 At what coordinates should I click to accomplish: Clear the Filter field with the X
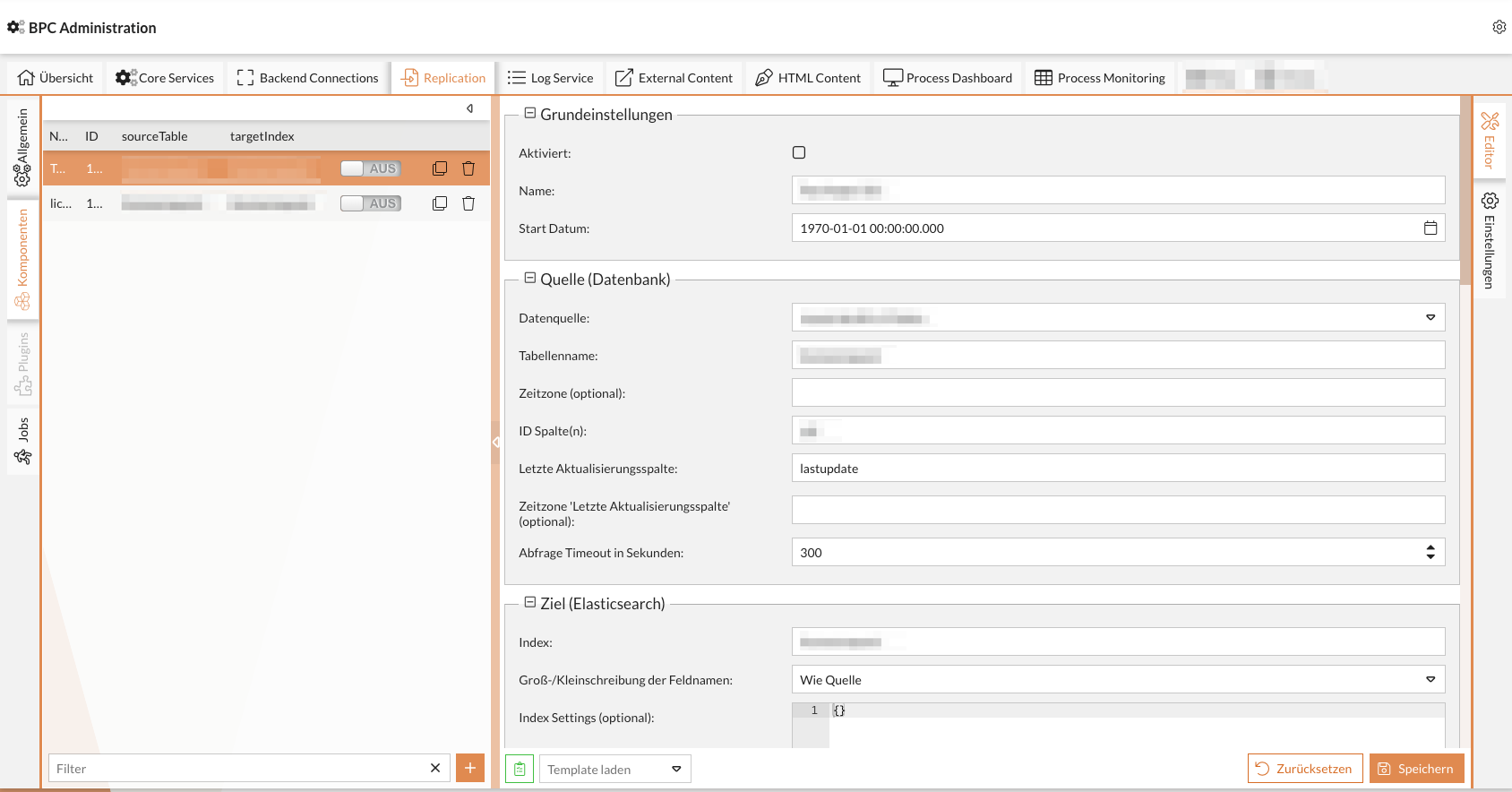(435, 768)
